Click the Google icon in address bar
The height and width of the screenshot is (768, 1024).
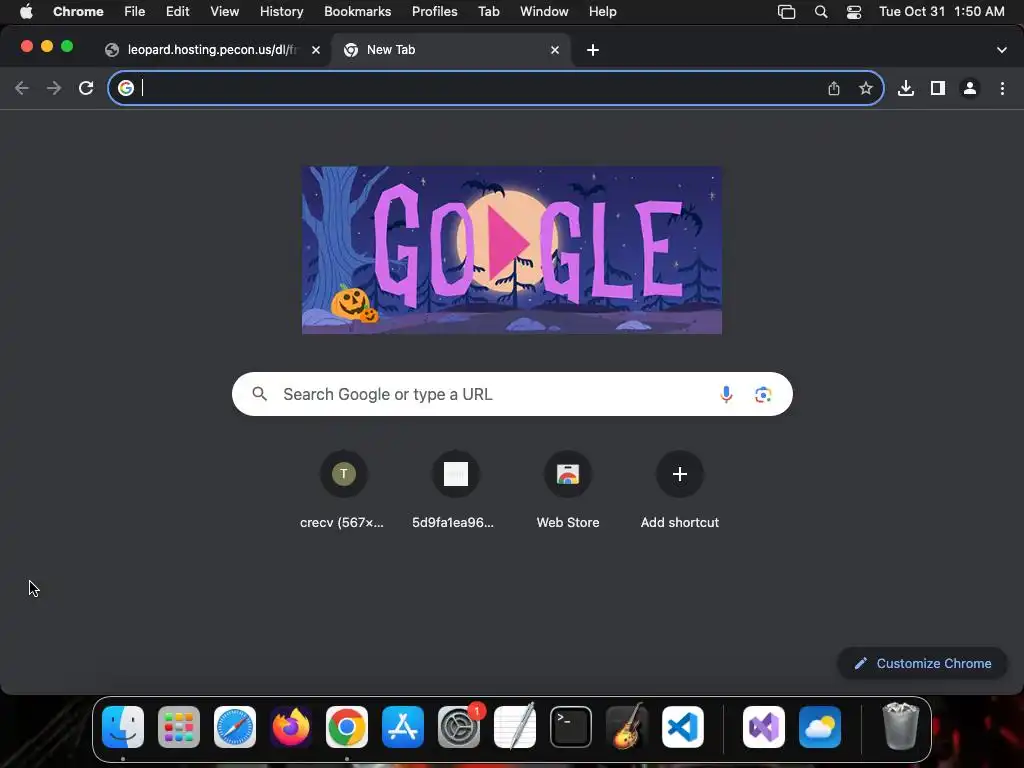(126, 88)
